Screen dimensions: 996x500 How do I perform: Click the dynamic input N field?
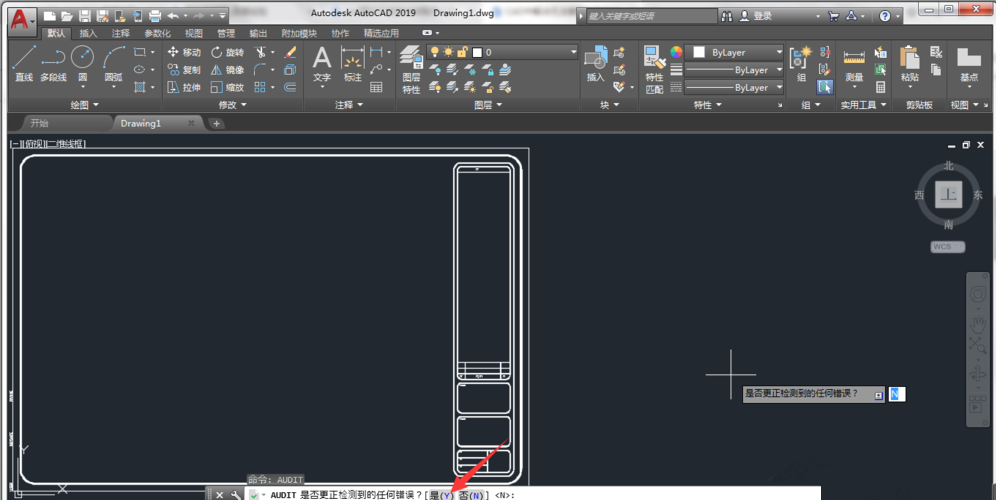[x=897, y=395]
